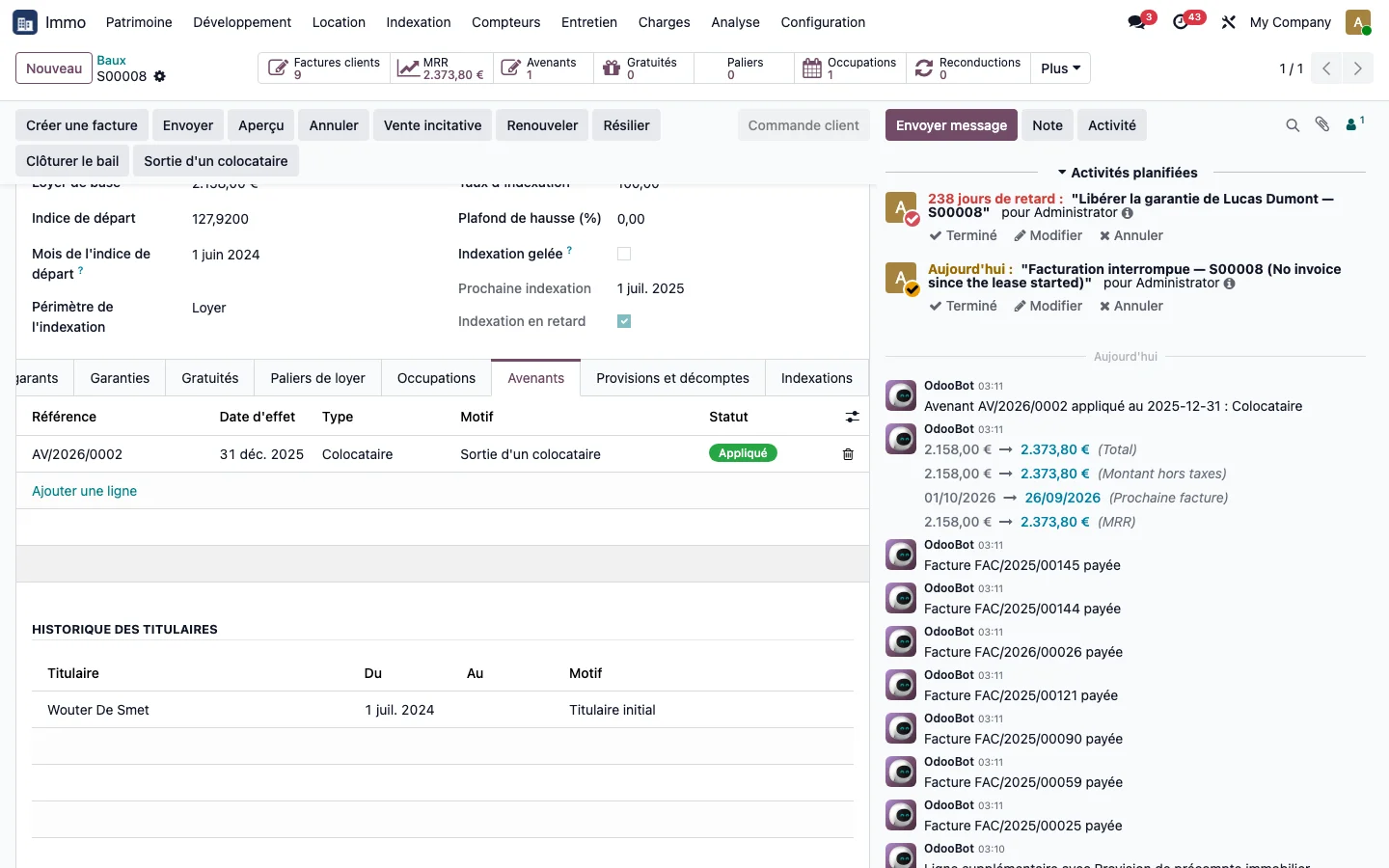Click Créer une facture
Image resolution: width=1389 pixels, height=868 pixels.
pyautogui.click(x=82, y=125)
